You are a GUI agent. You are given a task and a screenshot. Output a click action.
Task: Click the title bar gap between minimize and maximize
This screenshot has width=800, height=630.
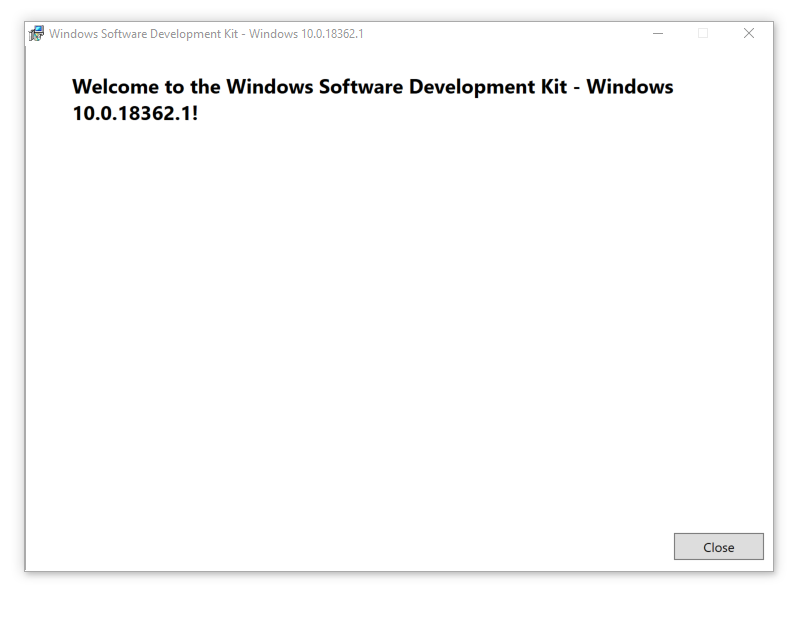click(680, 33)
